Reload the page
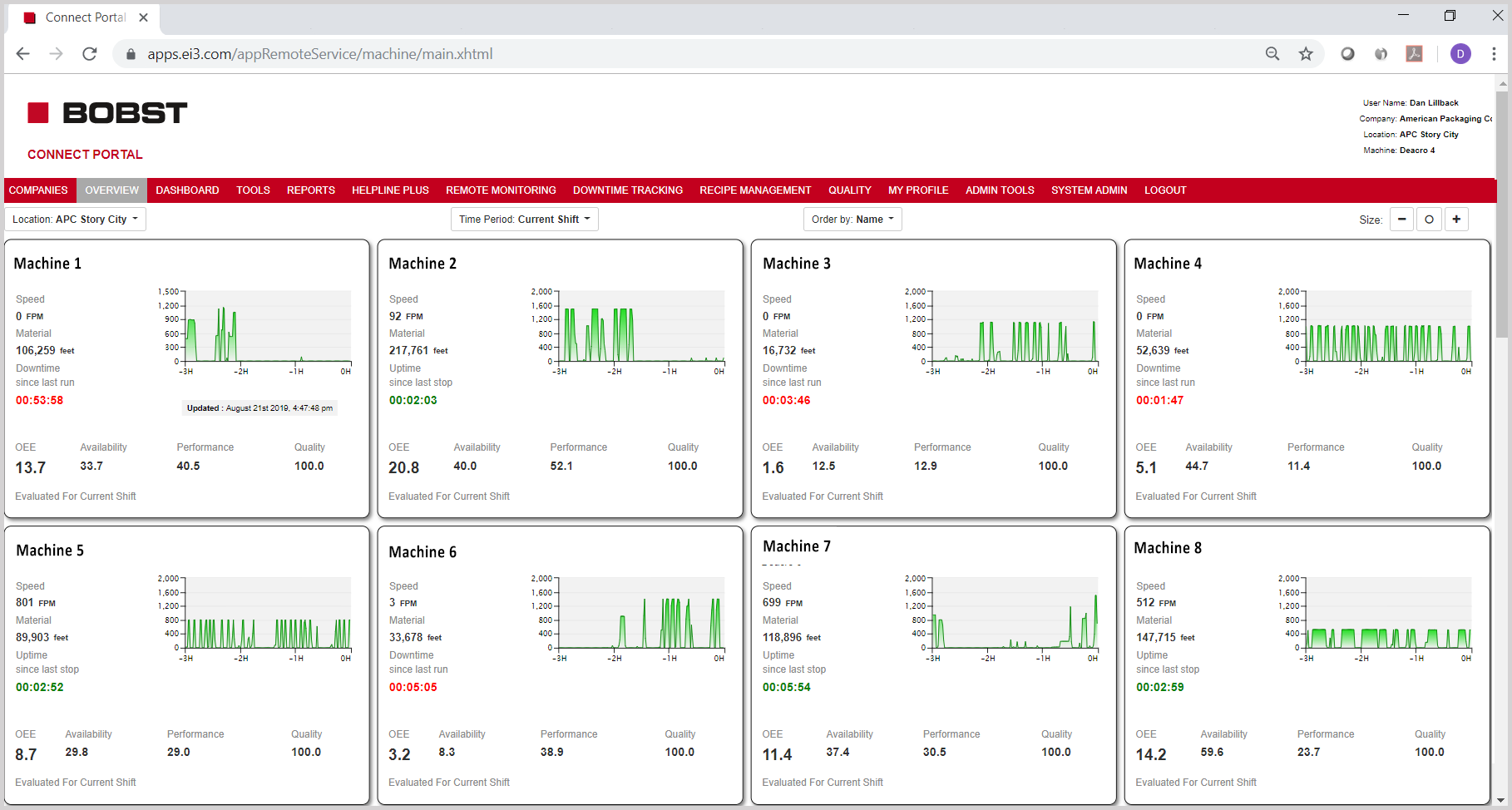This screenshot has width=1512, height=810. (90, 54)
